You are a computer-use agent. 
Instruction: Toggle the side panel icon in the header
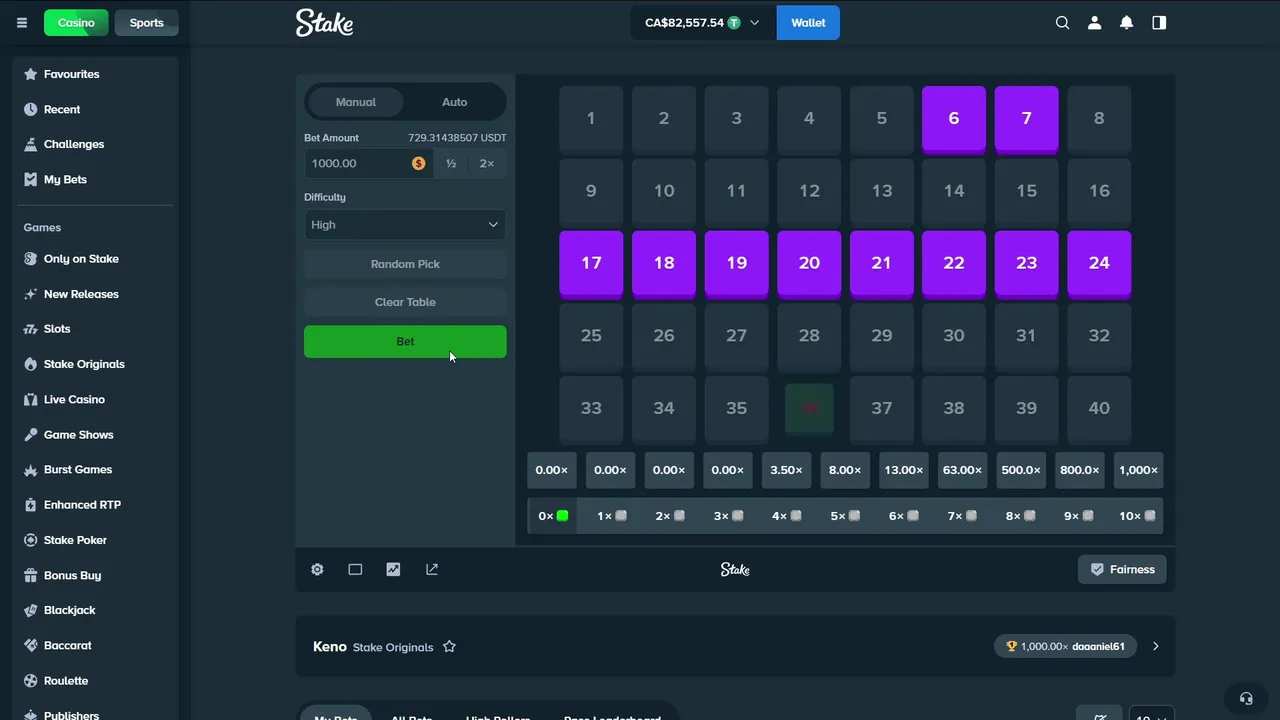pyautogui.click(x=1159, y=23)
